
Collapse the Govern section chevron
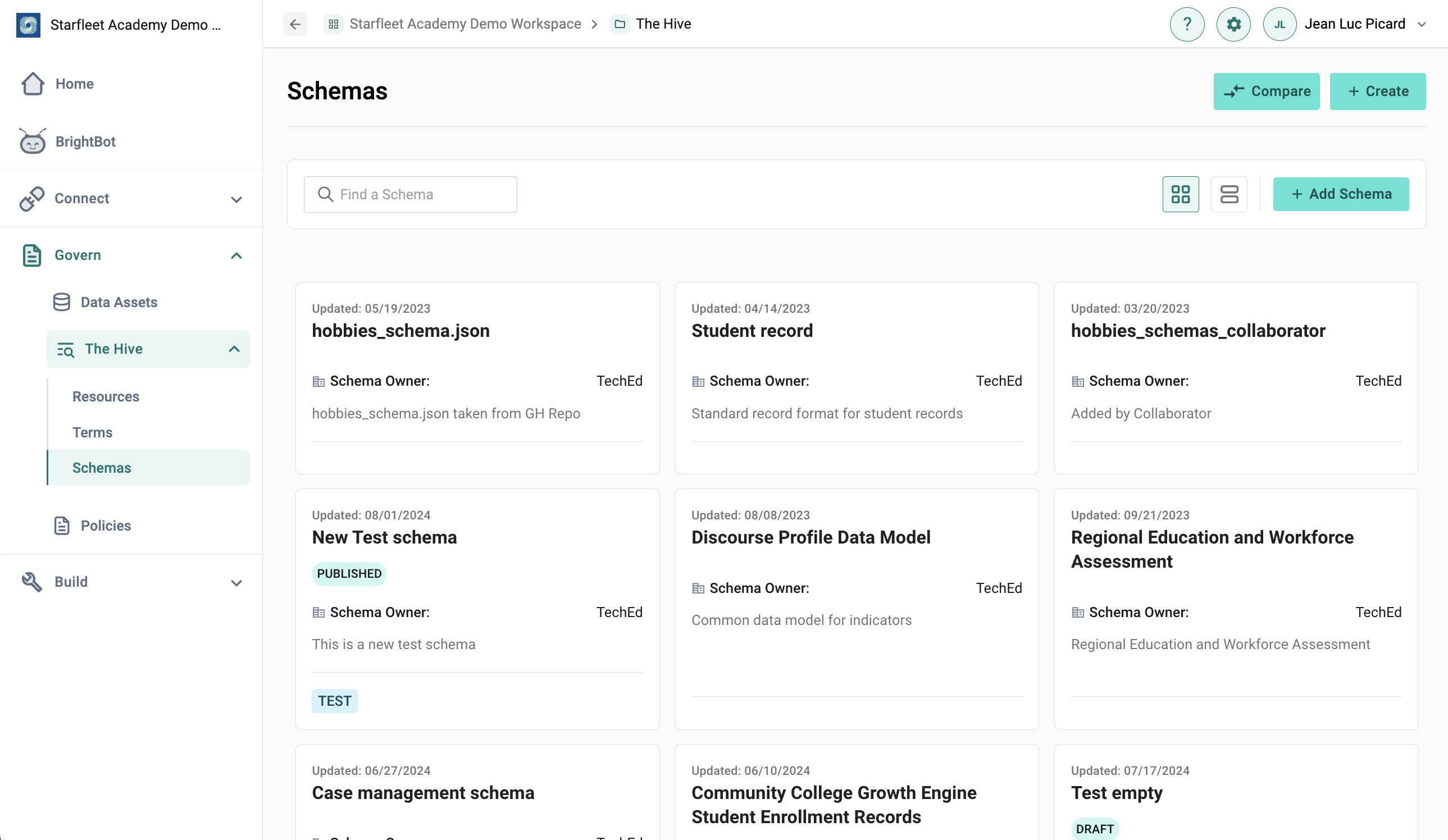point(236,255)
